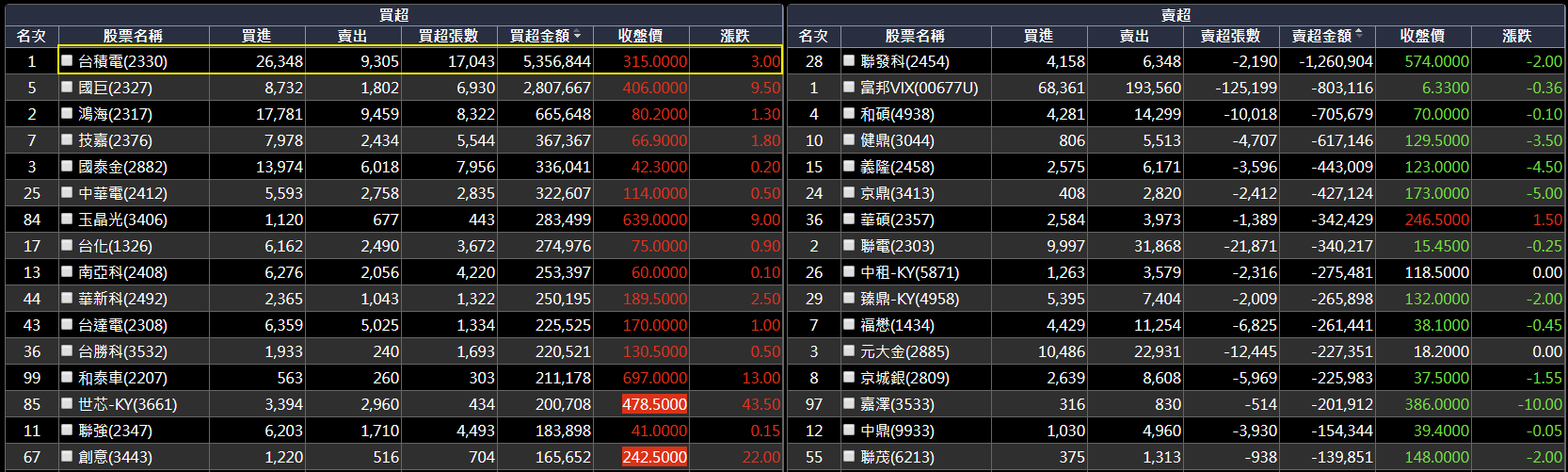Click the 收盤價 header in the 買超 table

point(640,36)
